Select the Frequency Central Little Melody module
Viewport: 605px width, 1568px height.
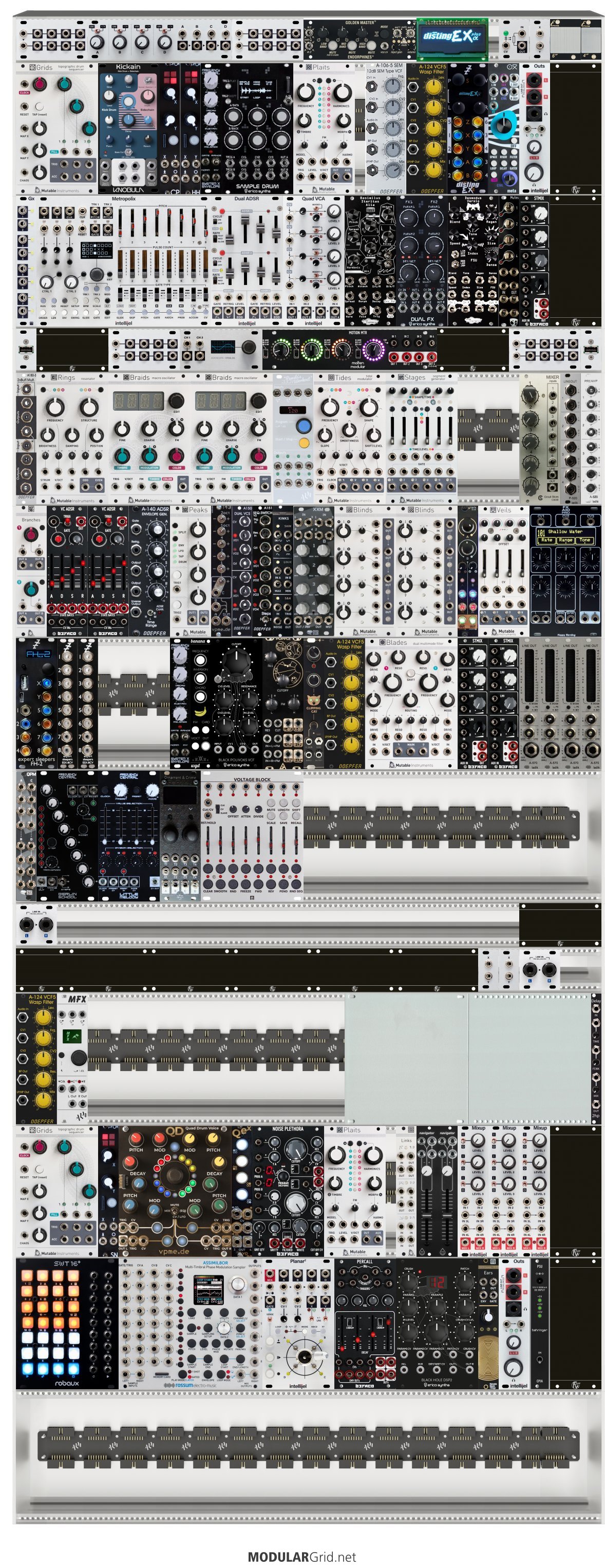[x=128, y=835]
